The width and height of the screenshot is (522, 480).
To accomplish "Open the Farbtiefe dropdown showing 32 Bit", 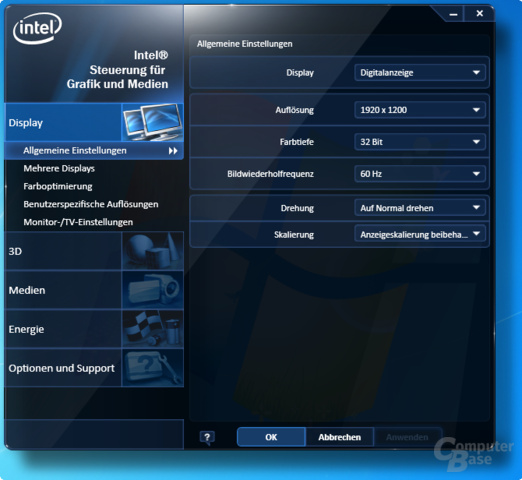I will coord(420,142).
